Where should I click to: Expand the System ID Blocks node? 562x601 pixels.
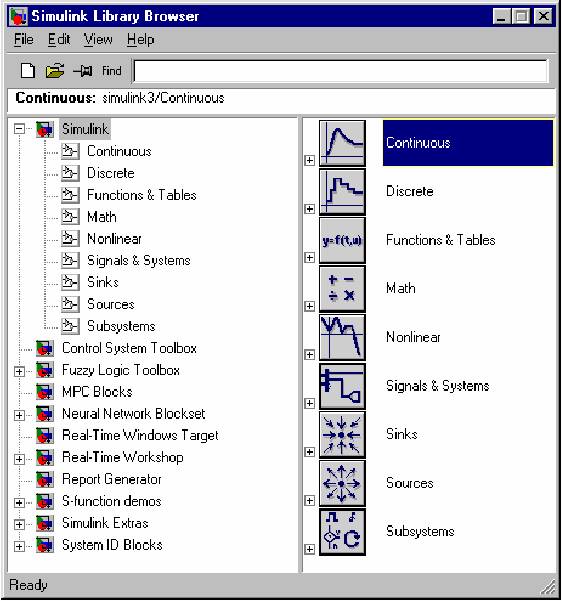pyautogui.click(x=19, y=546)
